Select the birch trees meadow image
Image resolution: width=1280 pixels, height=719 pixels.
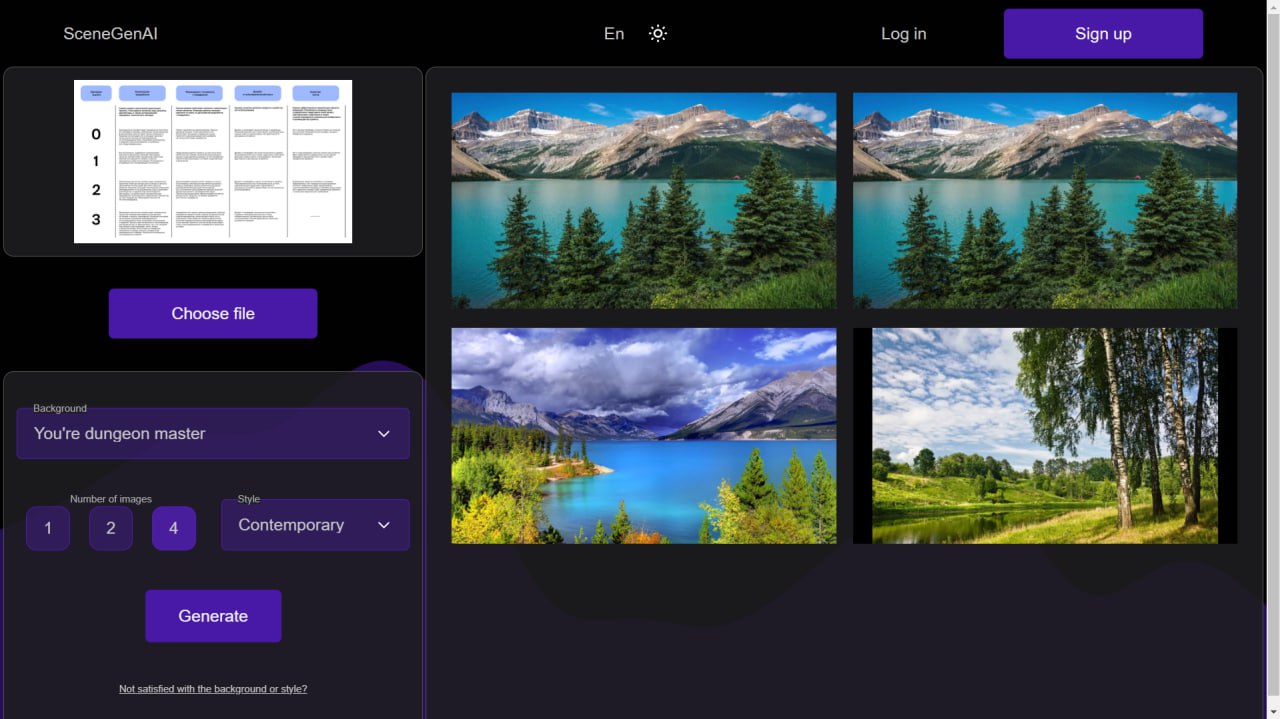point(1045,436)
